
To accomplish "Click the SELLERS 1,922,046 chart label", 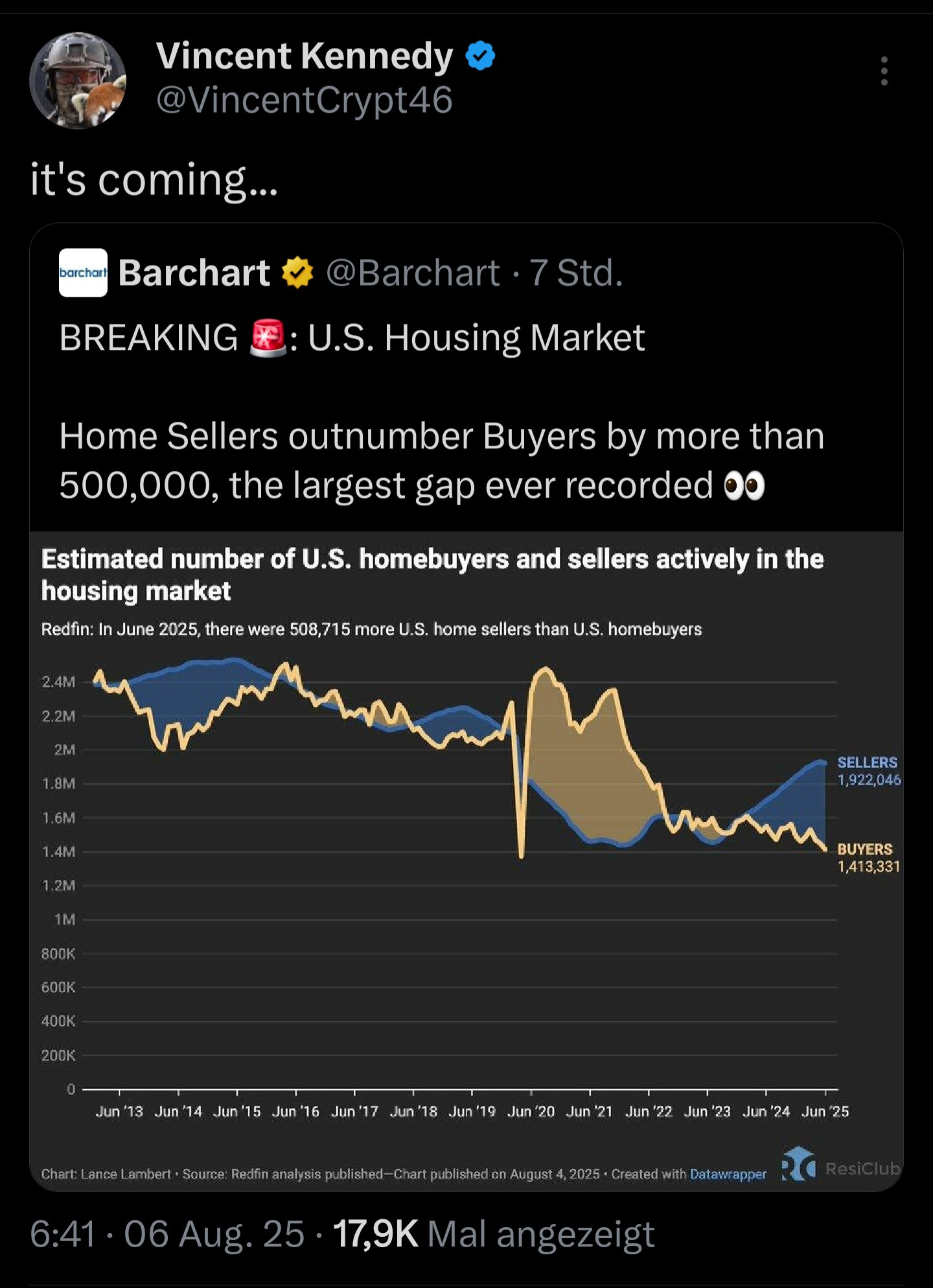I will pos(868,771).
